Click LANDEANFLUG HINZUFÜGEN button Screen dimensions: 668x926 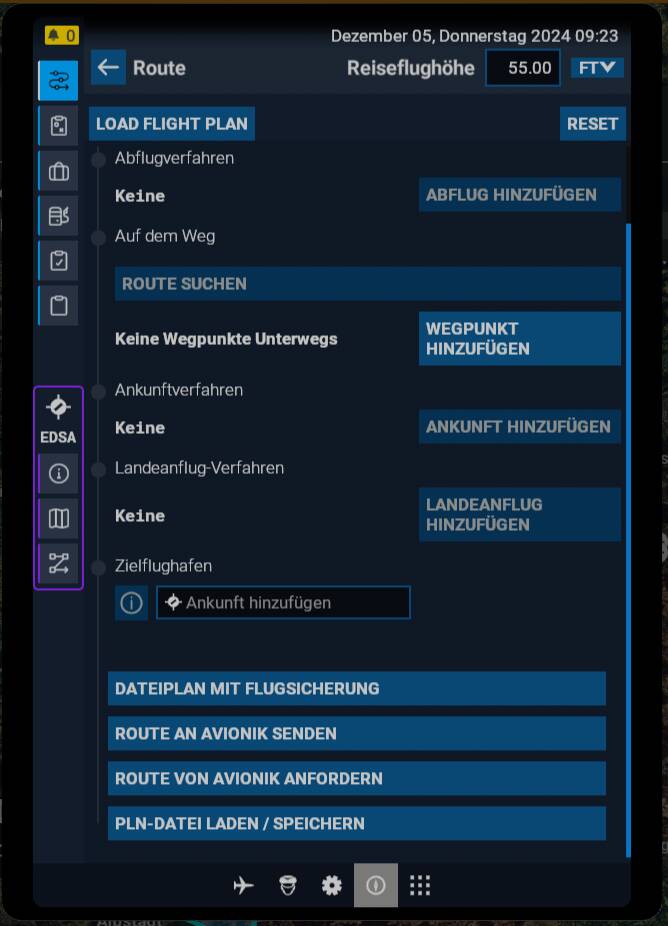click(x=520, y=515)
